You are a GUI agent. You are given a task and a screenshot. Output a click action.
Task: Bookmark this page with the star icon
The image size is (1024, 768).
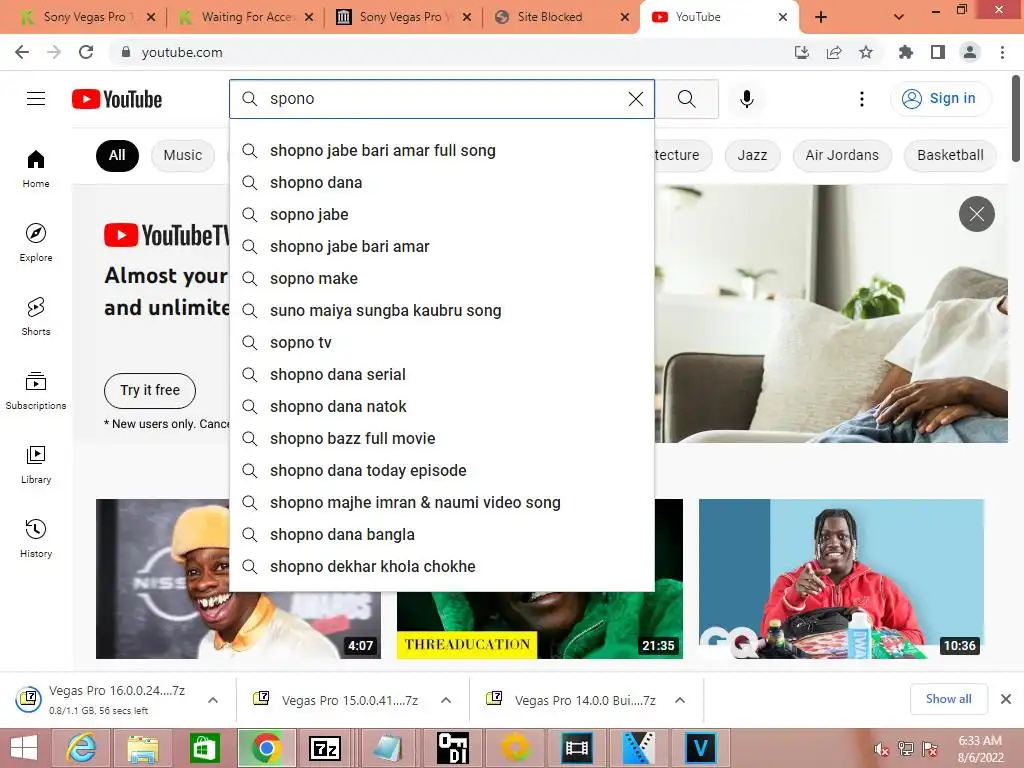click(866, 52)
